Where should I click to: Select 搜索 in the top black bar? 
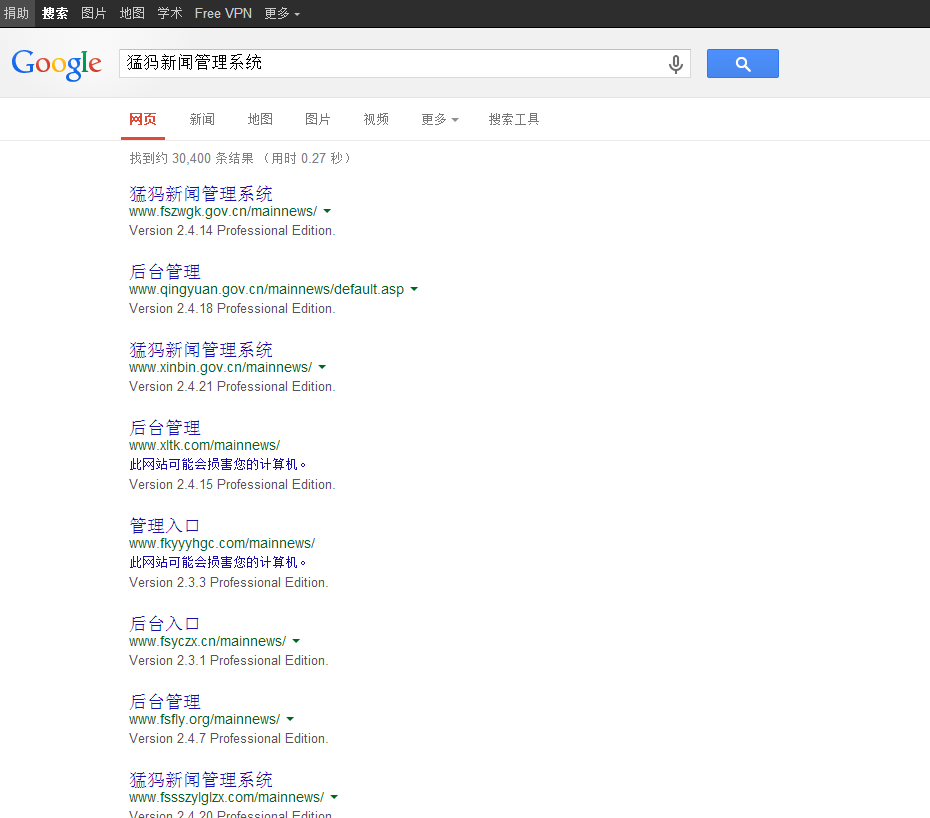[55, 13]
